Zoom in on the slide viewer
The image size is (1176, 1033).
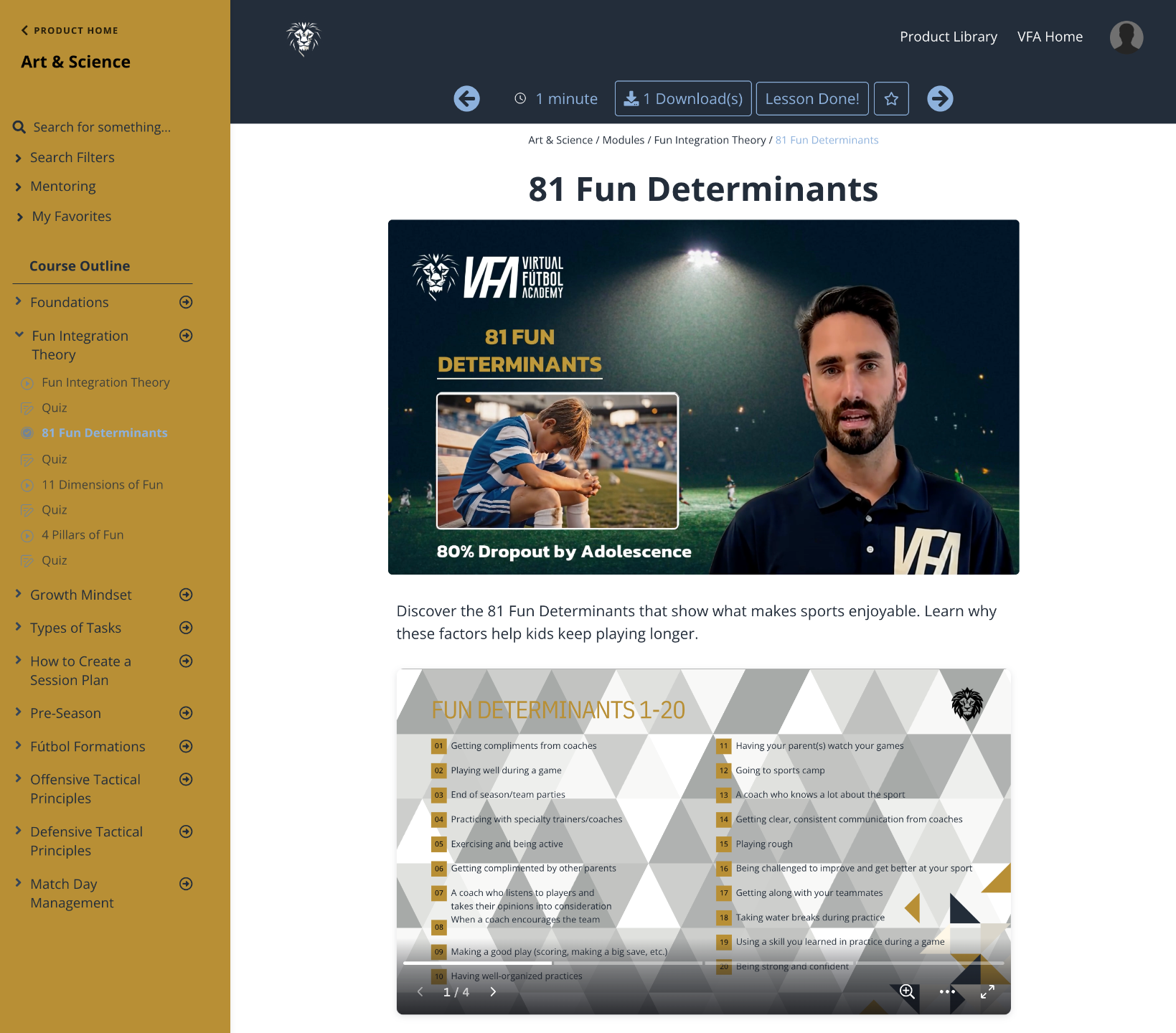(907, 991)
